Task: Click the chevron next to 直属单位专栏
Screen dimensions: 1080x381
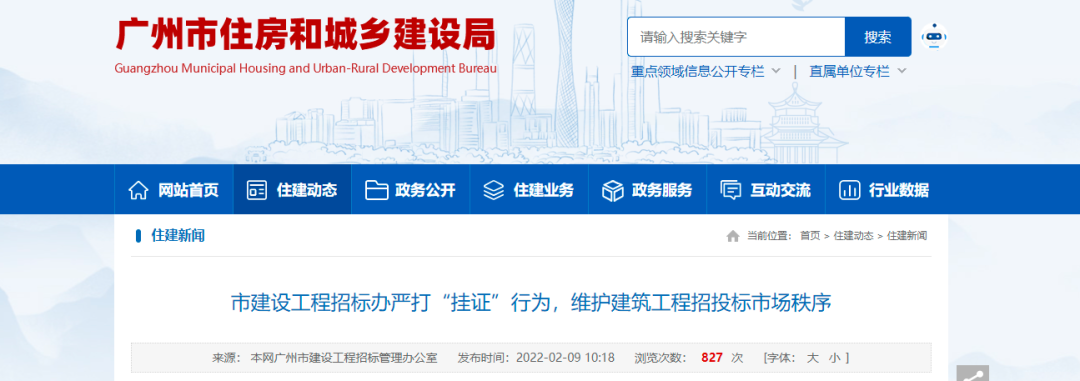Action: point(902,71)
